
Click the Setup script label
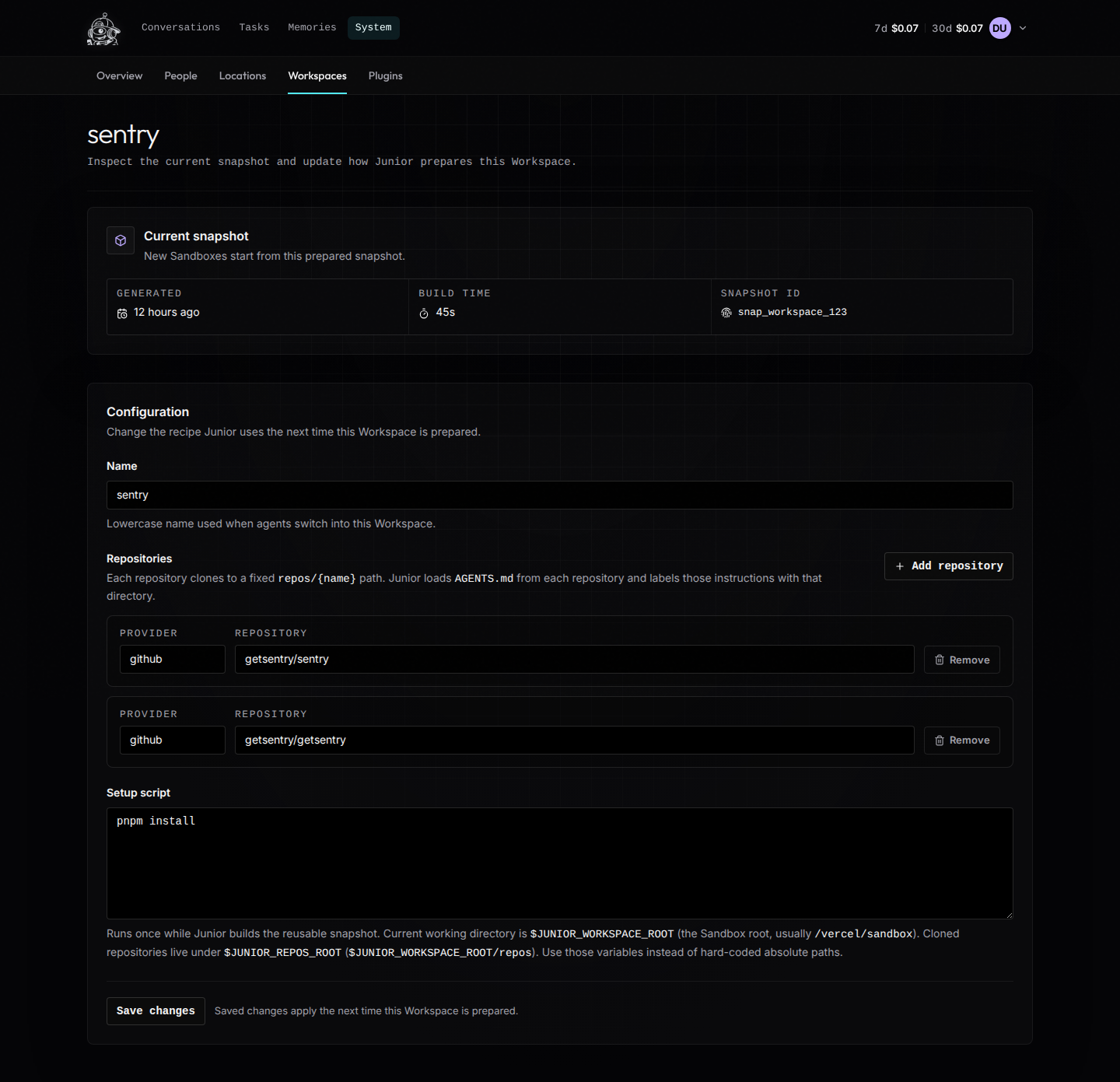click(138, 793)
